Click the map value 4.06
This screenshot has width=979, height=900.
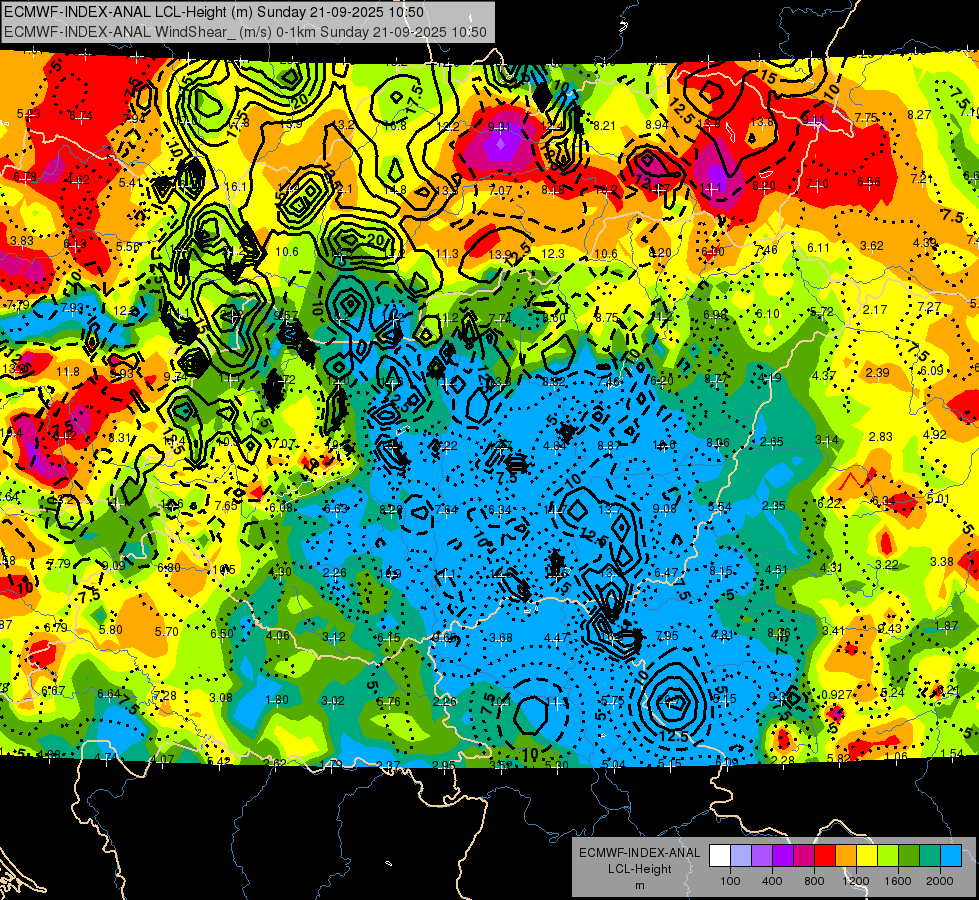(278, 636)
